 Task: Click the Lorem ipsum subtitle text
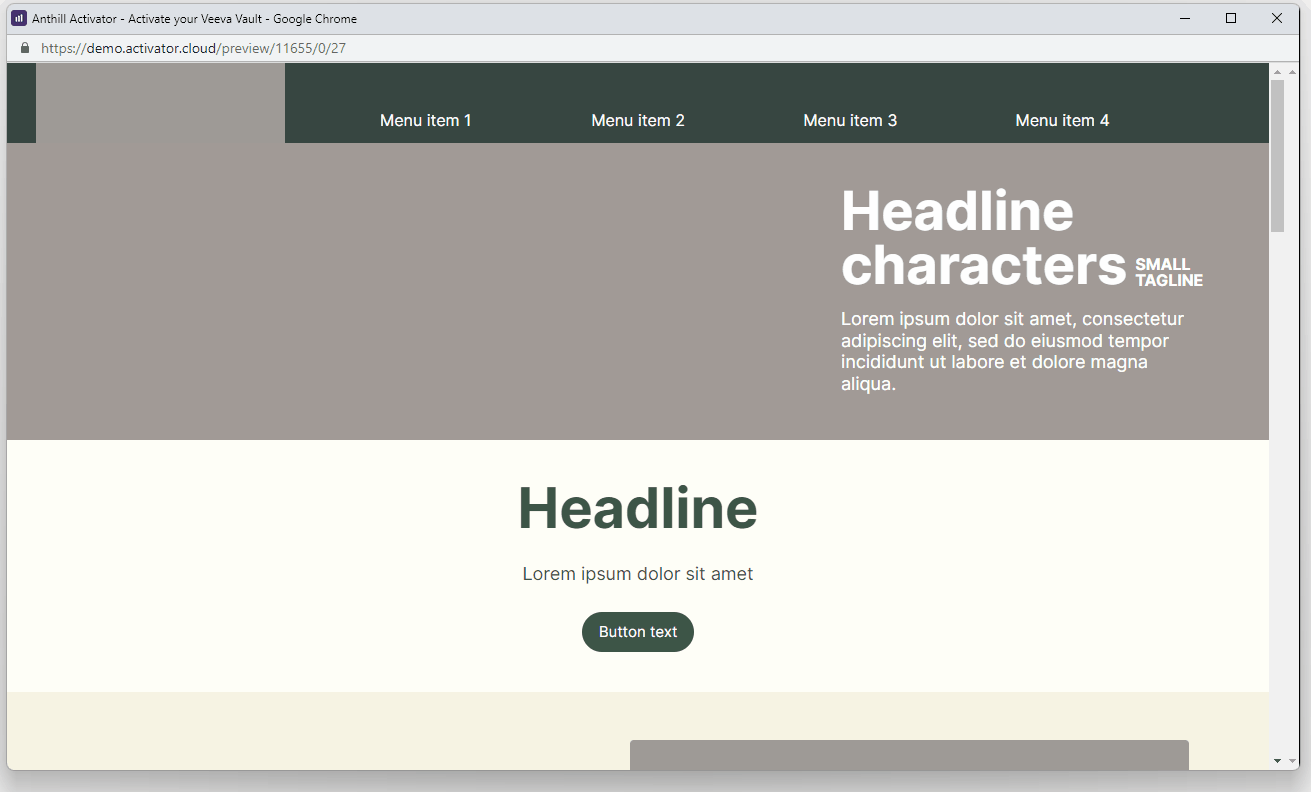637,573
